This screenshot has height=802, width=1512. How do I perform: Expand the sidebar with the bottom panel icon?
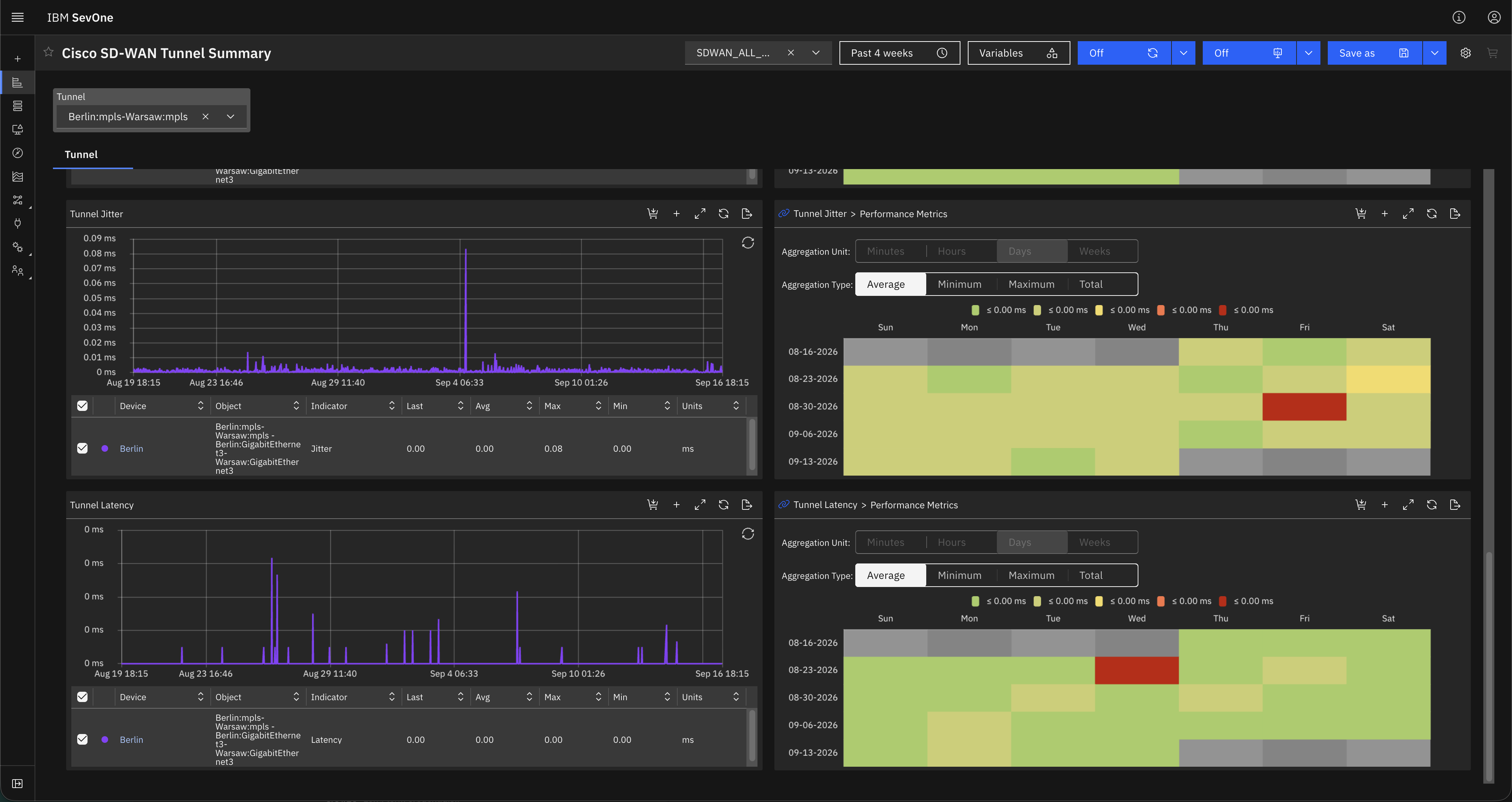point(18,783)
